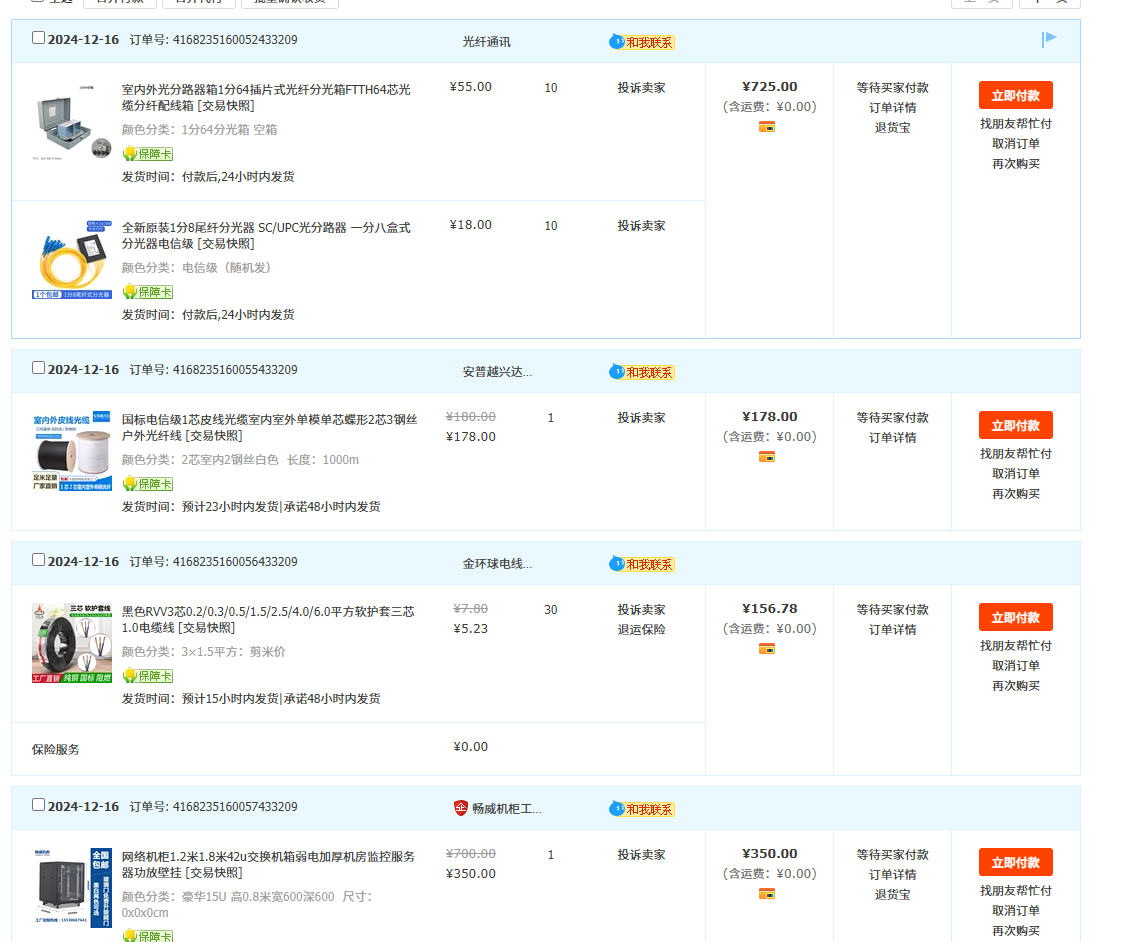
Task: Click 立即付款 button for the ¥725.00 order
Action: pos(1015,96)
